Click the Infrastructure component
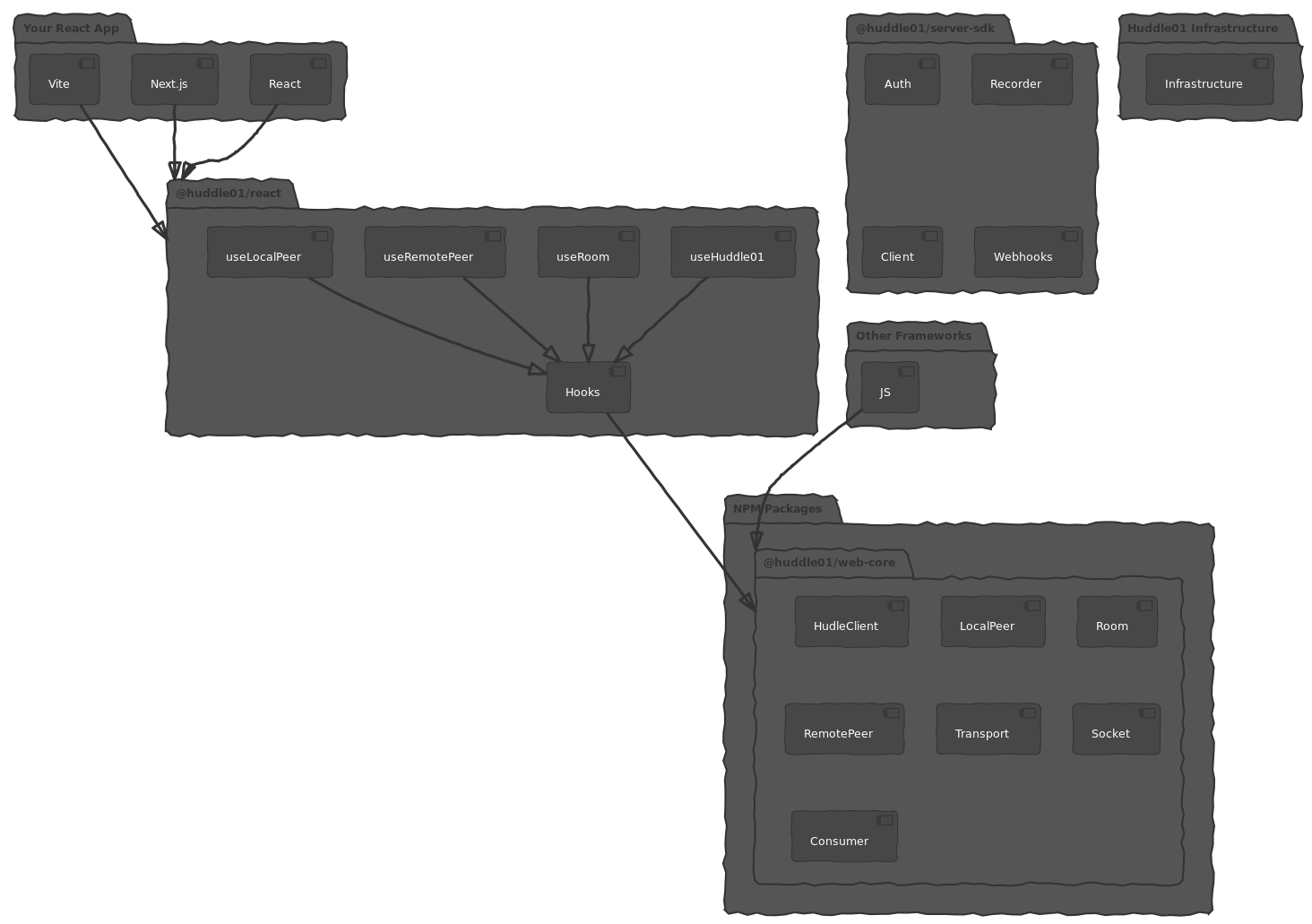Image resolution: width=1312 pixels, height=924 pixels. 1210,79
